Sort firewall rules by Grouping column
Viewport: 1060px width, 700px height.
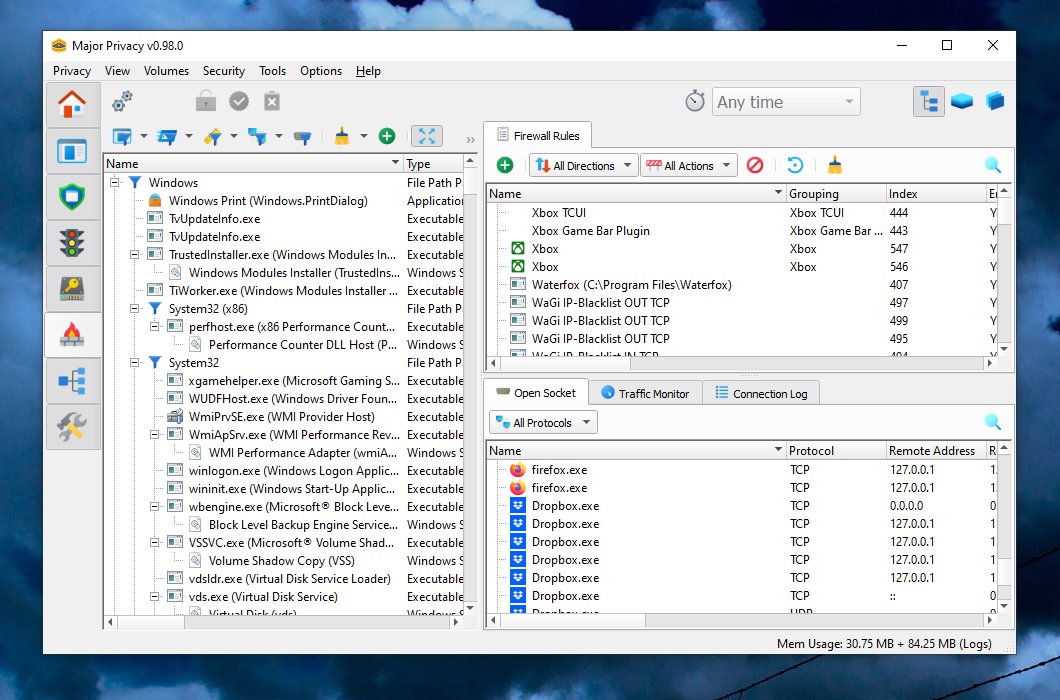point(836,193)
